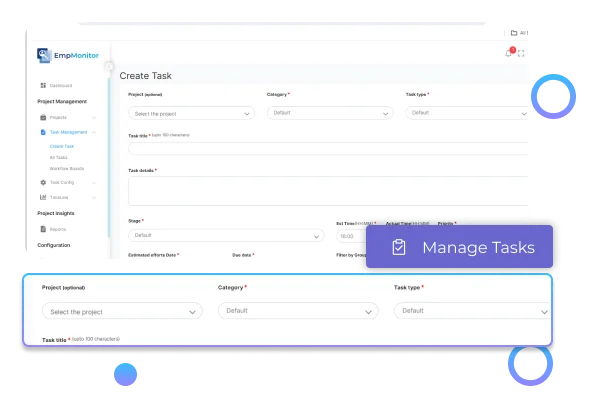Open the Task type dropdown in main form
This screenshot has width=600, height=400.
pyautogui.click(x=466, y=113)
